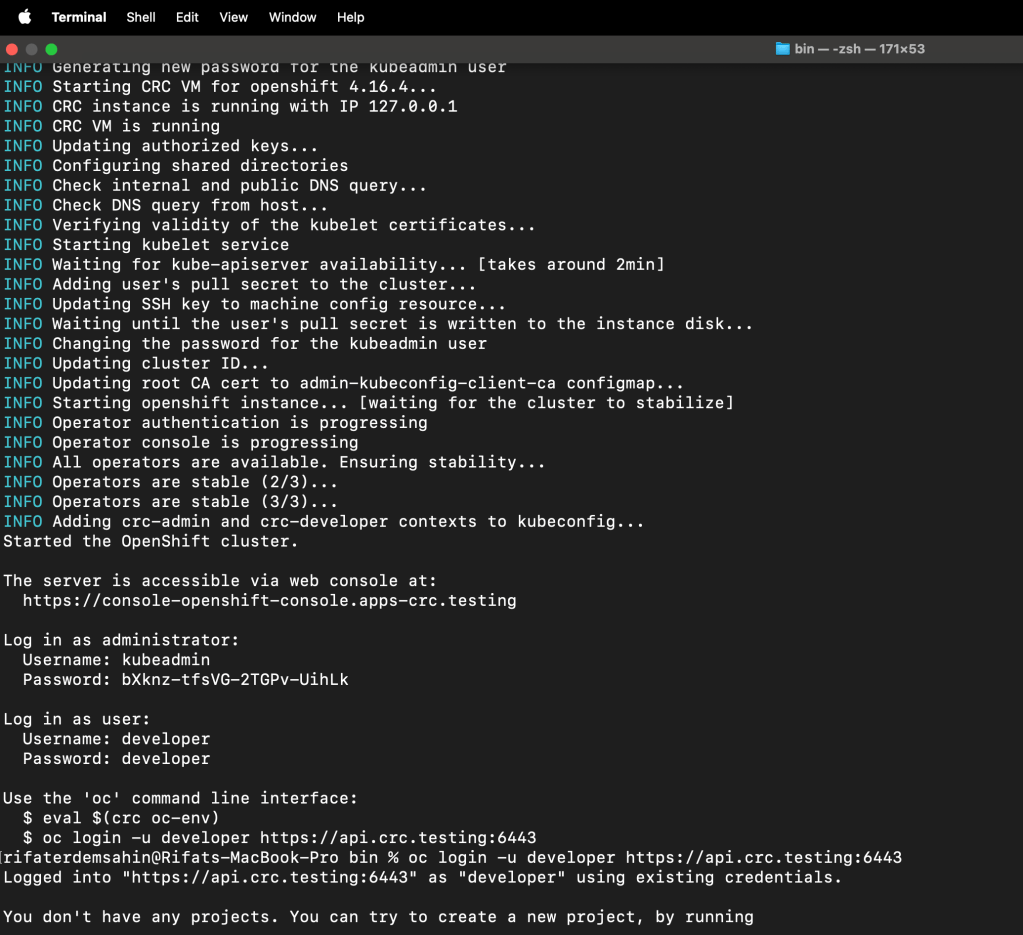This screenshot has height=935, width=1023.
Task: Click the kubeadmin password bXknz-tfsVG-2TGPv-UihLk
Action: click(x=235, y=680)
